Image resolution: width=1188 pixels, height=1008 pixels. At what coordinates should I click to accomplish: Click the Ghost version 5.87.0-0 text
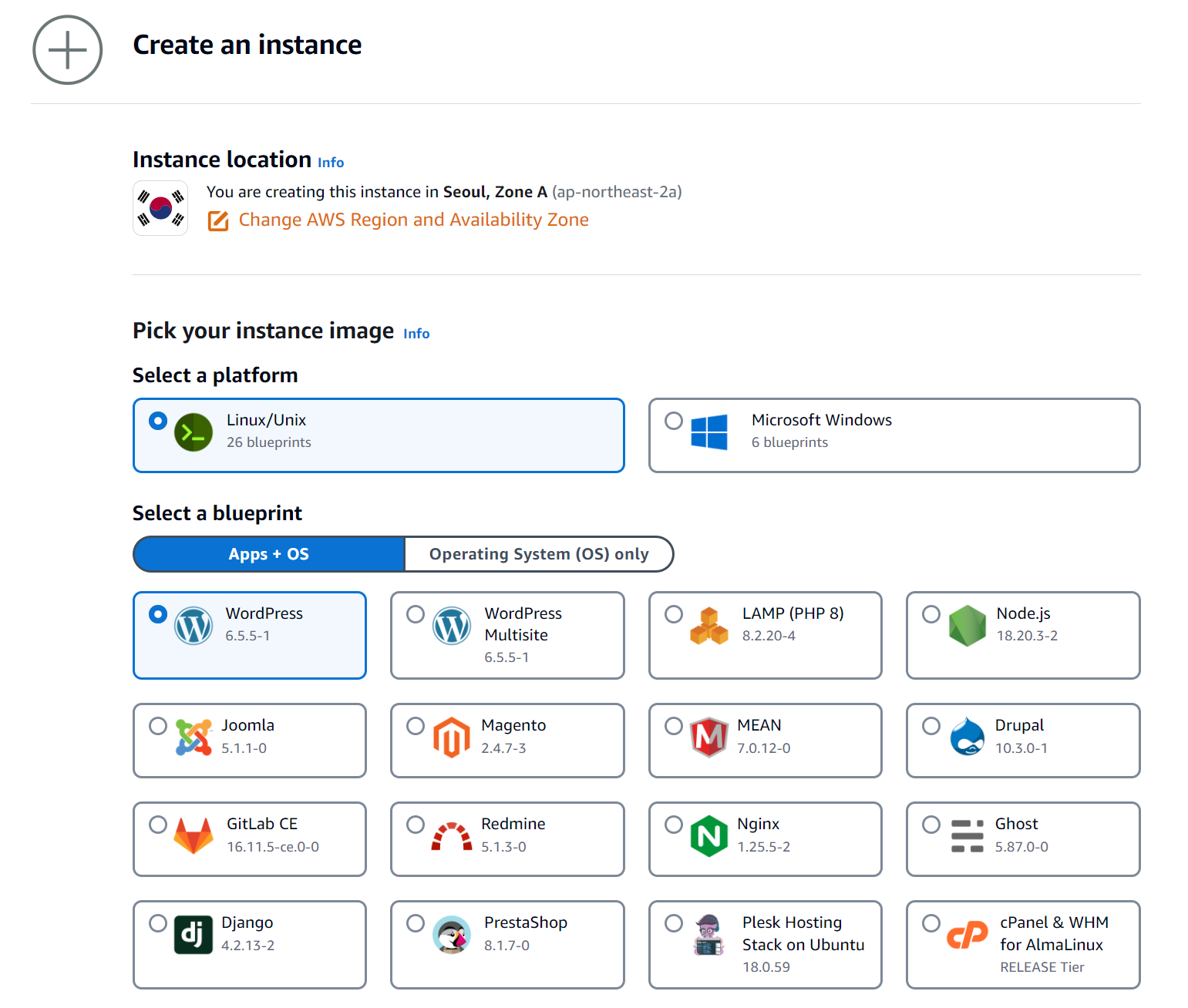tap(1021, 847)
